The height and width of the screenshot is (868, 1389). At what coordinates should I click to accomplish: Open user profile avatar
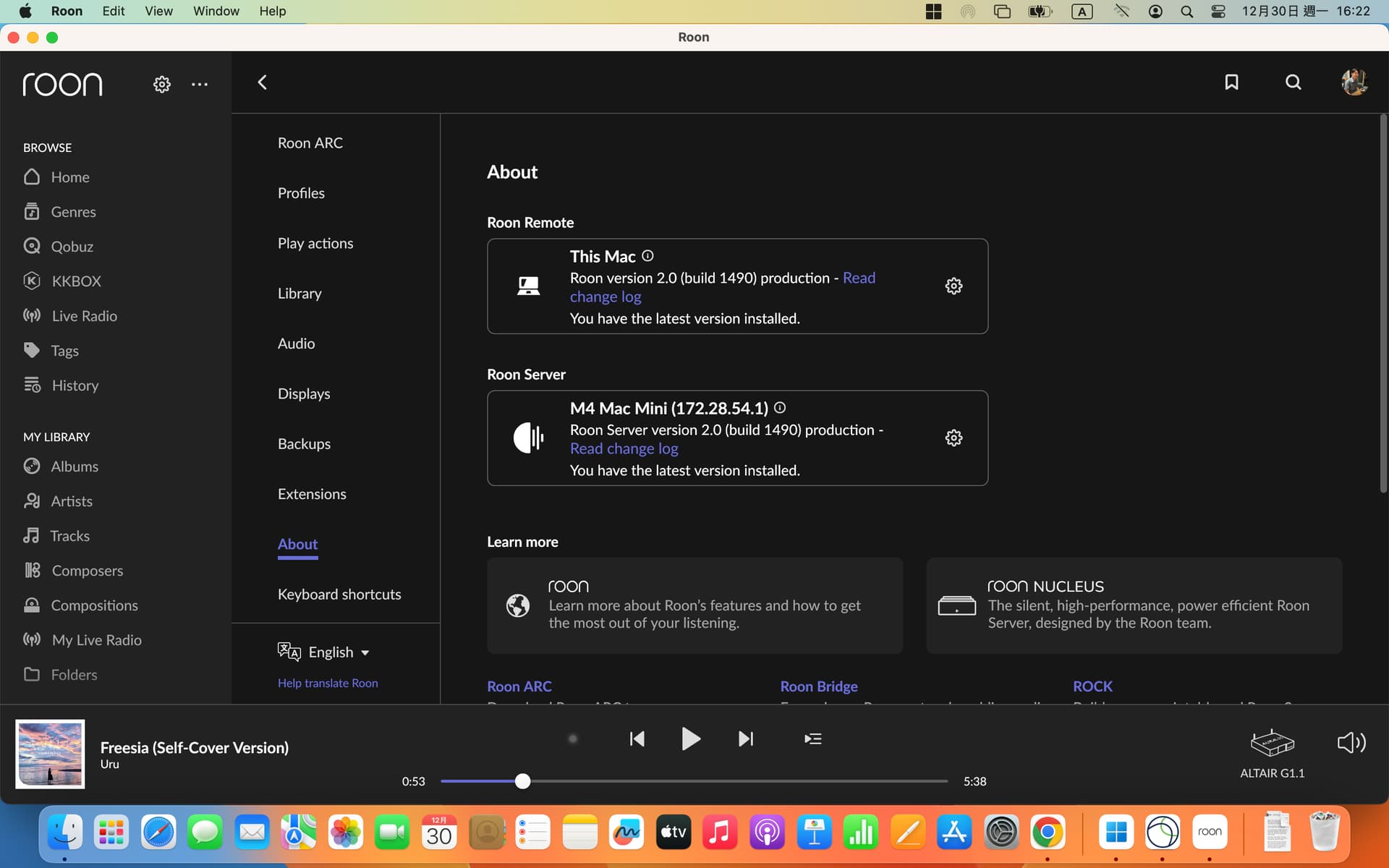[x=1354, y=82]
